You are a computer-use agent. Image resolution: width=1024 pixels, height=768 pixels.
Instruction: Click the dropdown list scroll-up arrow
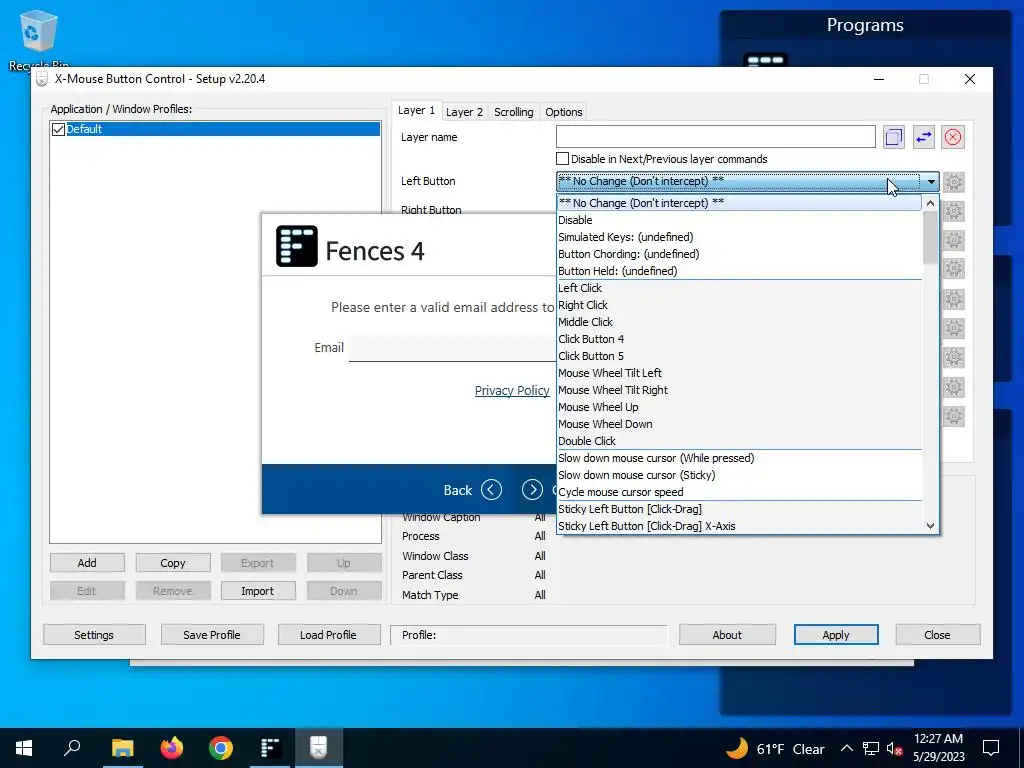[x=931, y=204]
